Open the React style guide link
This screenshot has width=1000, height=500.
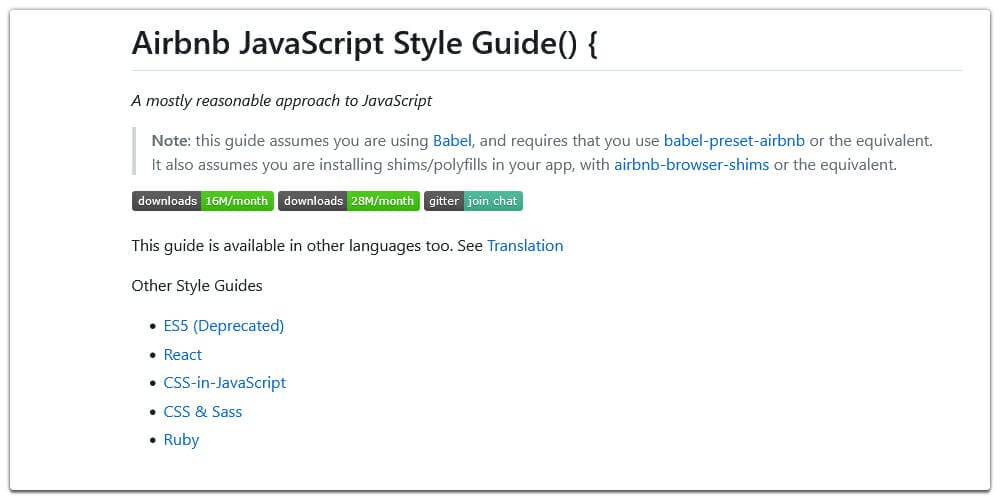(x=182, y=355)
